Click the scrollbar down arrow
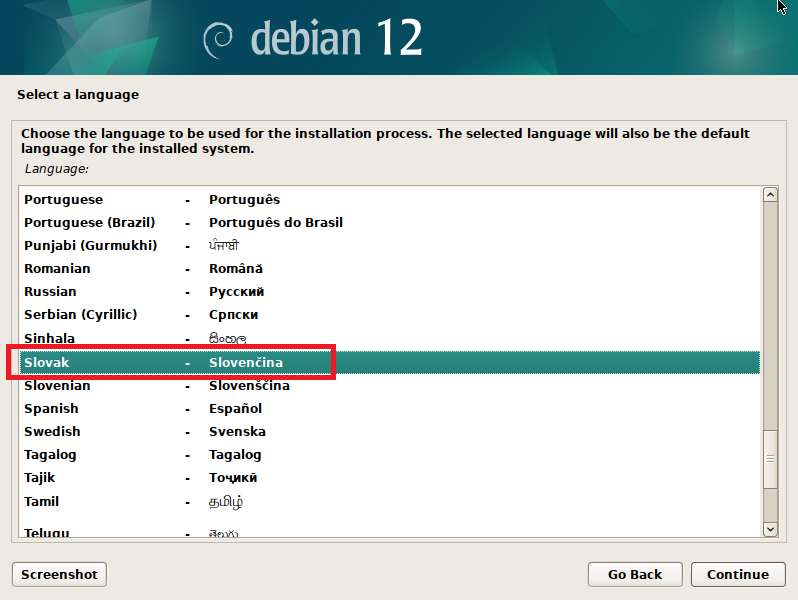 (770, 528)
